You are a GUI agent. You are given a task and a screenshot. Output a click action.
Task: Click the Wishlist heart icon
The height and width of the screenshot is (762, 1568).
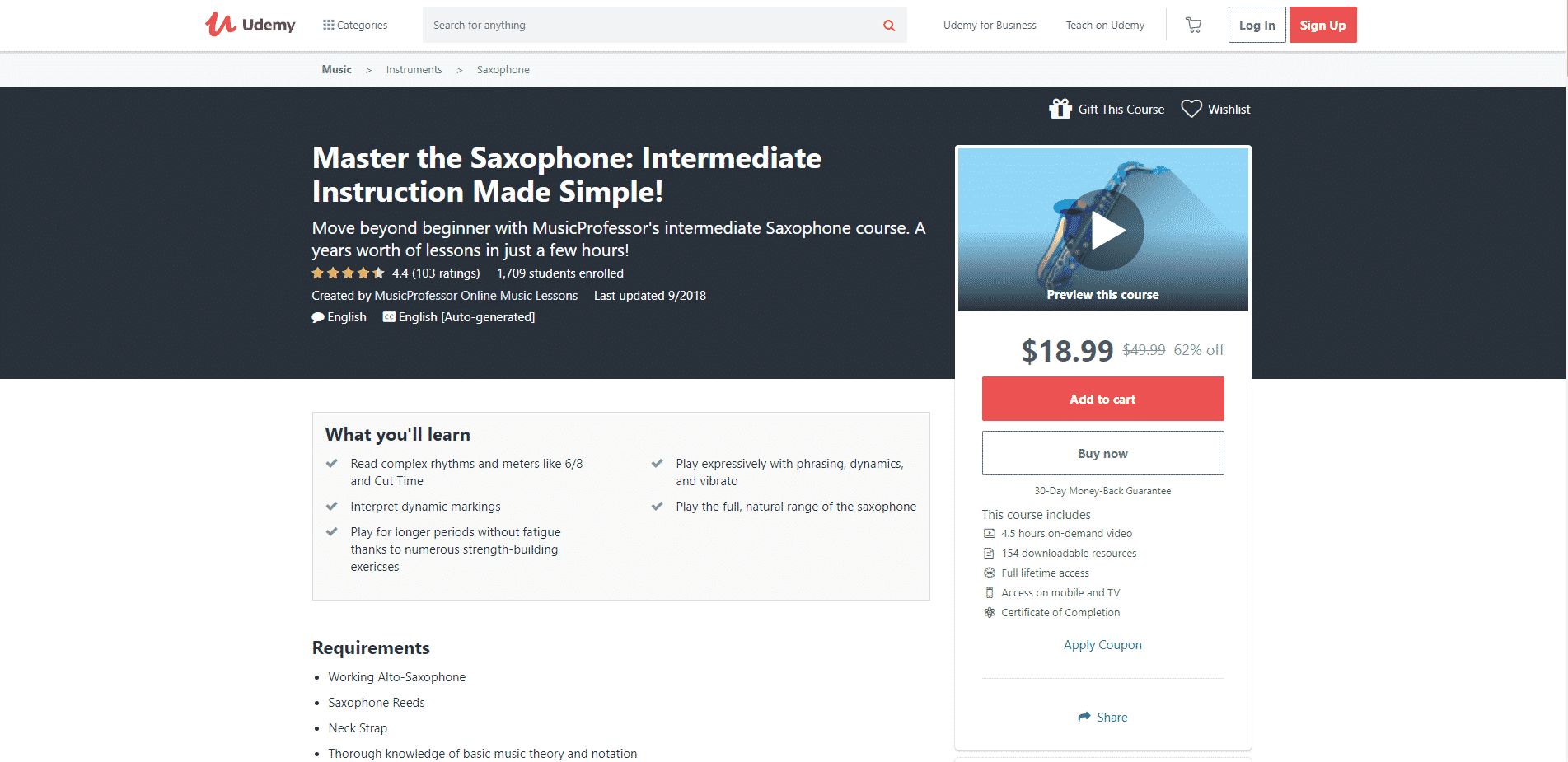click(1191, 109)
